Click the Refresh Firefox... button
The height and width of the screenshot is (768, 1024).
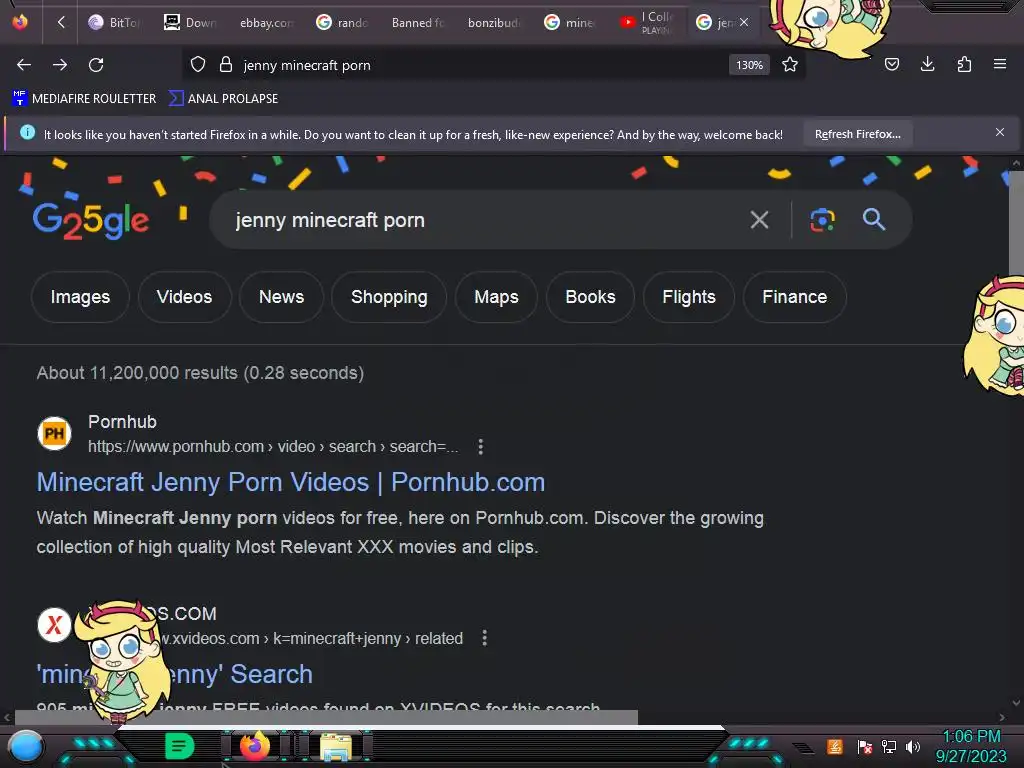pyautogui.click(x=857, y=134)
